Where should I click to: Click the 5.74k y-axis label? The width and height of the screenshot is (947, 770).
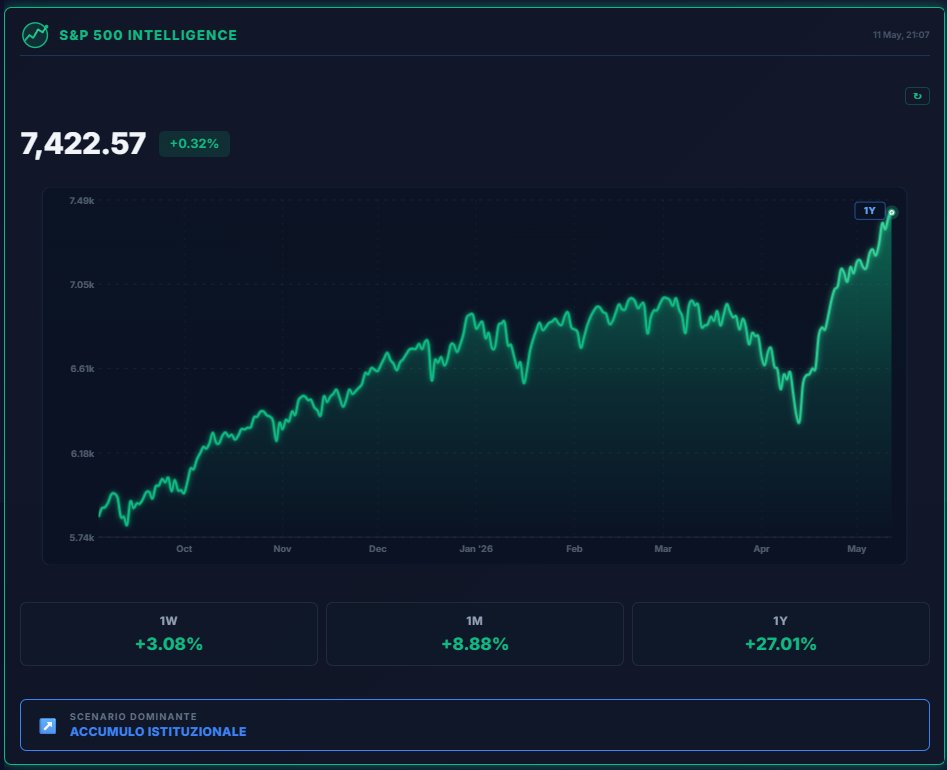coord(82,537)
